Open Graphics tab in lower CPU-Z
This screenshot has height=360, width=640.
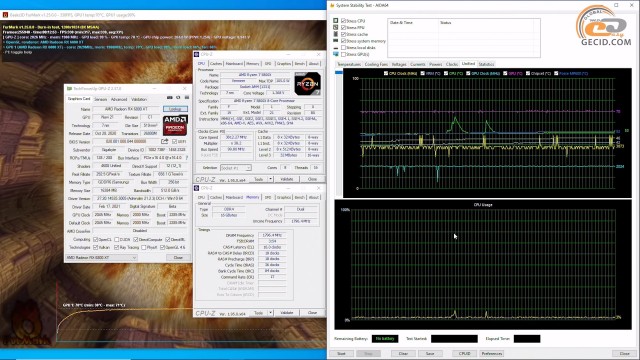[x=284, y=197]
